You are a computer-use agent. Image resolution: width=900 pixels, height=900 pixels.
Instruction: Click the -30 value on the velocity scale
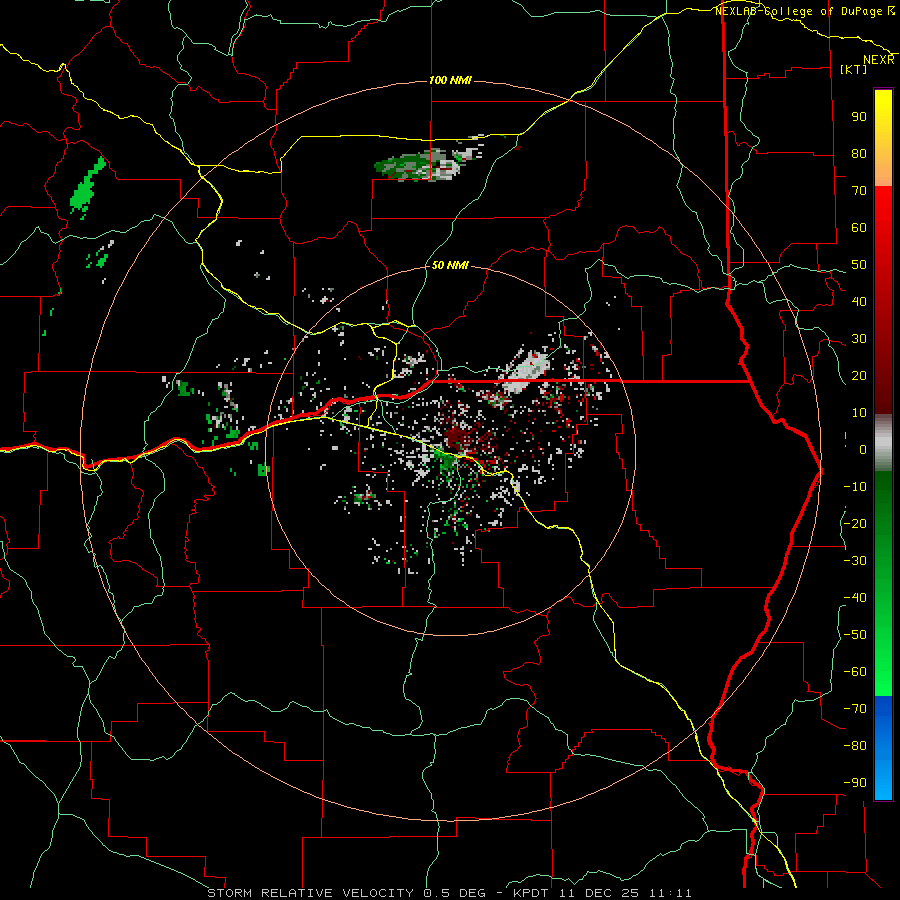(855, 561)
